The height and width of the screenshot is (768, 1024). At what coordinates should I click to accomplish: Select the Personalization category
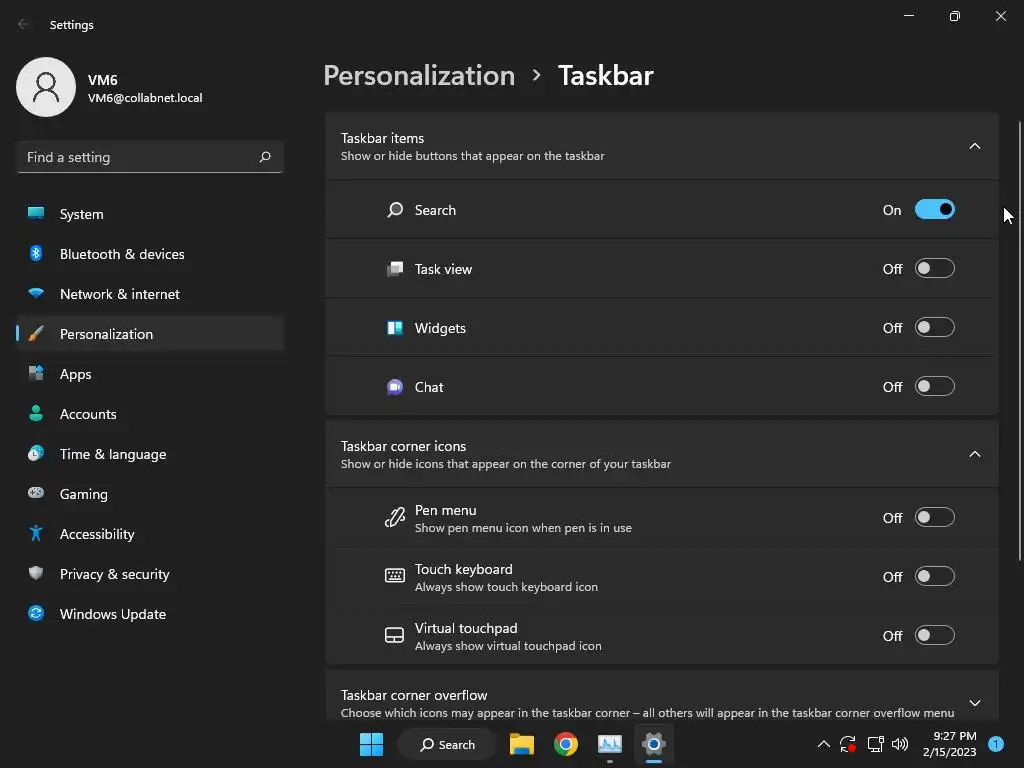click(x=150, y=334)
